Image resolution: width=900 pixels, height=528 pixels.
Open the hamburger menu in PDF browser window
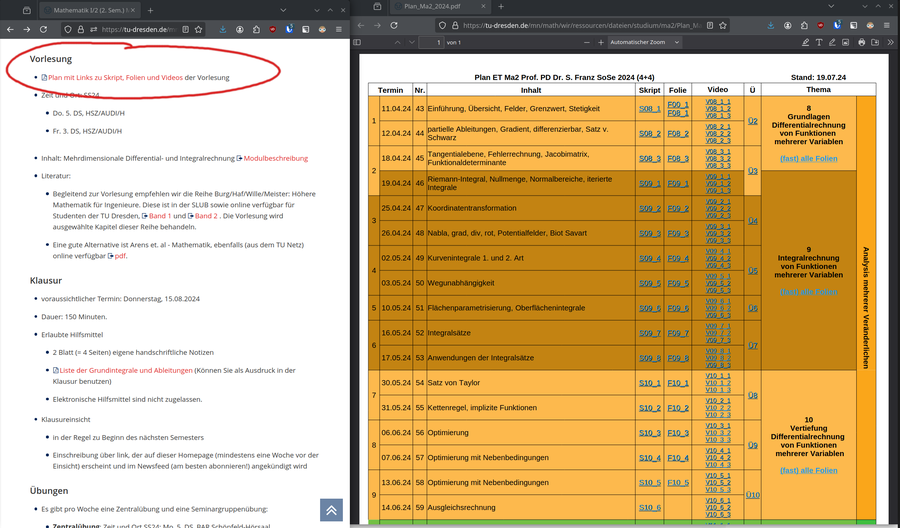tap(887, 25)
